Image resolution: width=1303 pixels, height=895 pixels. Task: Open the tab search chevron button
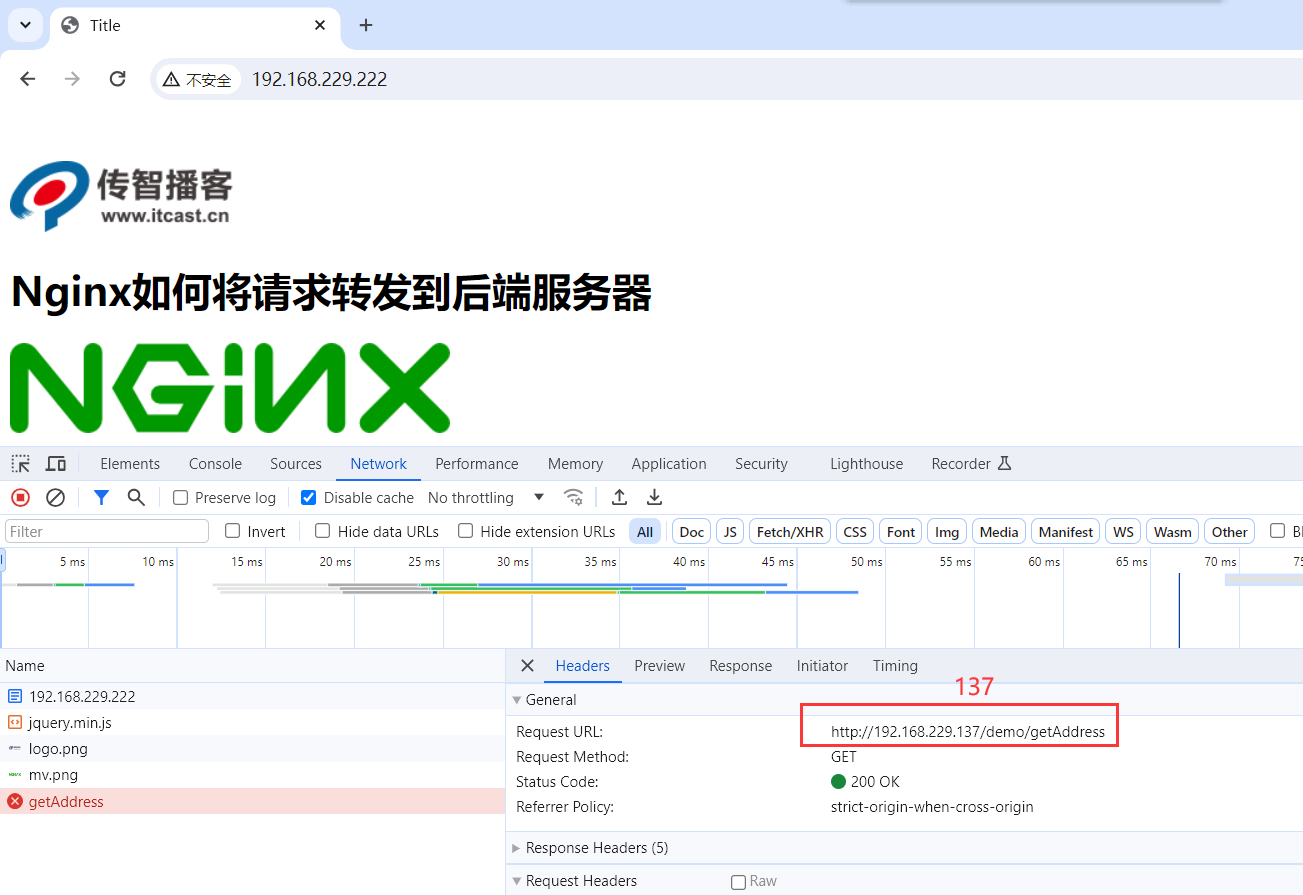pos(26,25)
